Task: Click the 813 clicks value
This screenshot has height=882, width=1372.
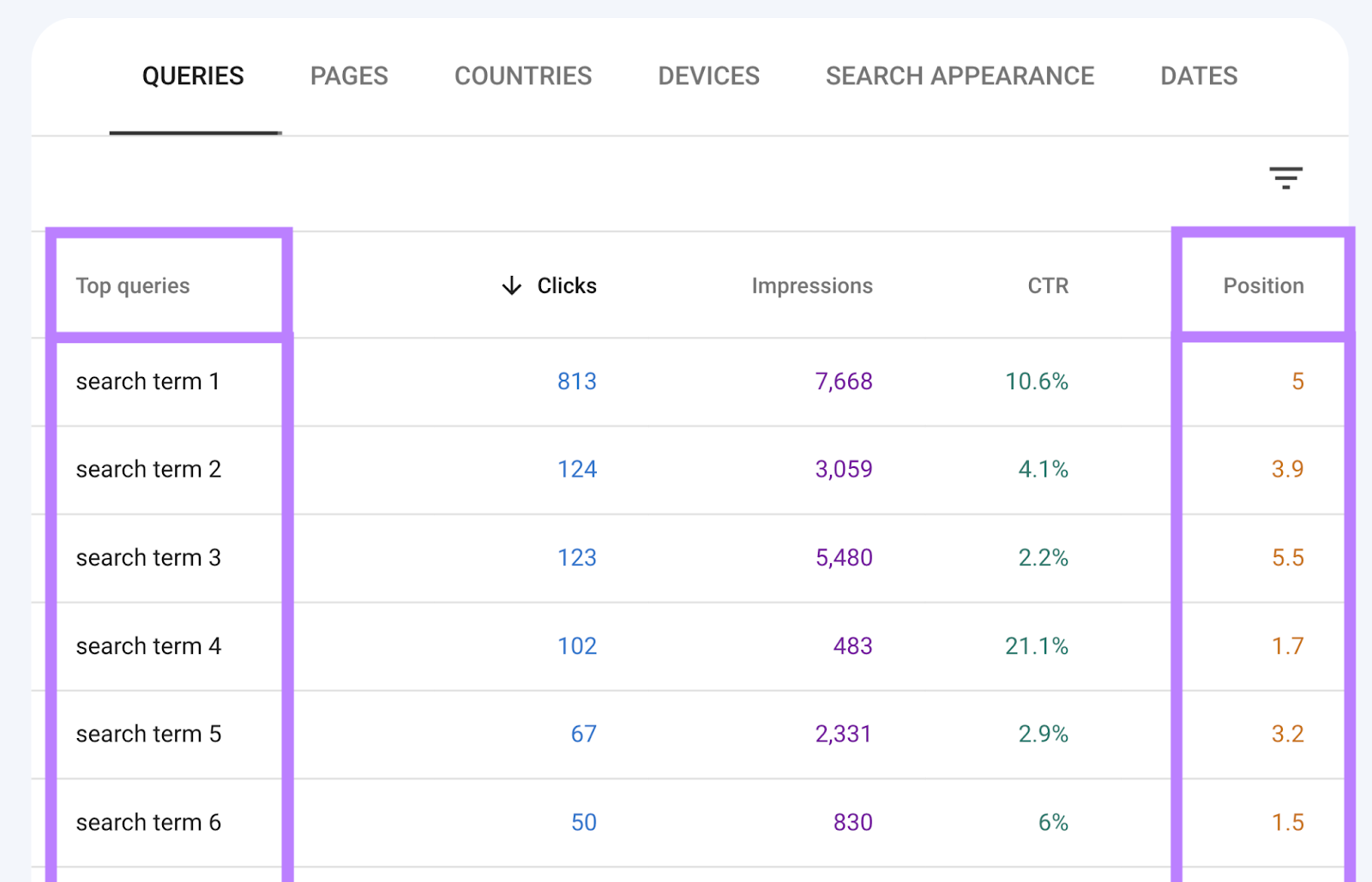Action: [577, 381]
